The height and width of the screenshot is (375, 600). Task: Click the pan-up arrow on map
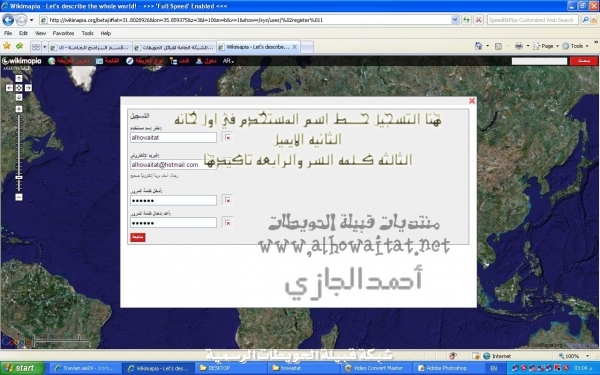(19, 78)
